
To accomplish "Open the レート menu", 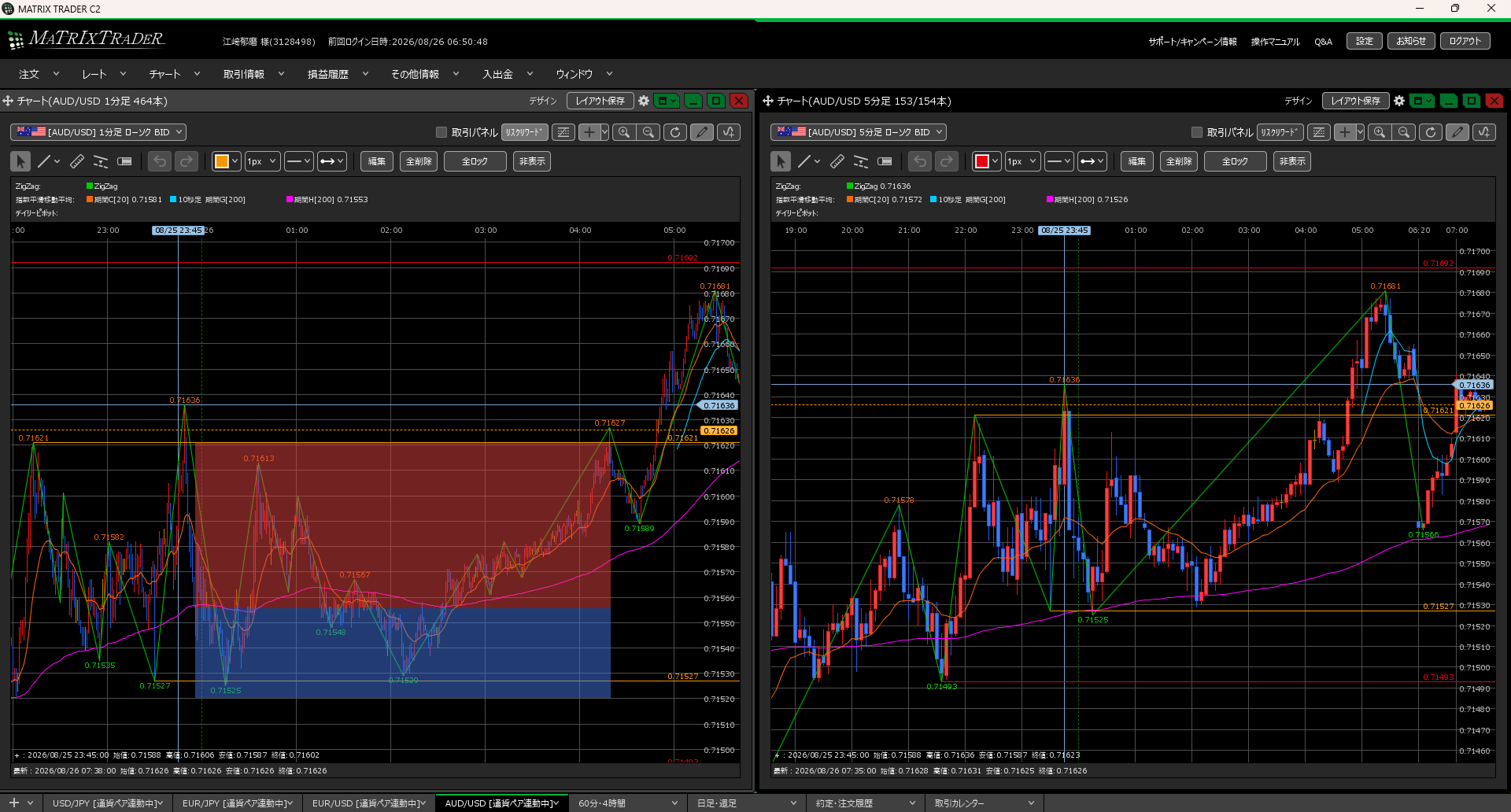I will click(x=104, y=74).
